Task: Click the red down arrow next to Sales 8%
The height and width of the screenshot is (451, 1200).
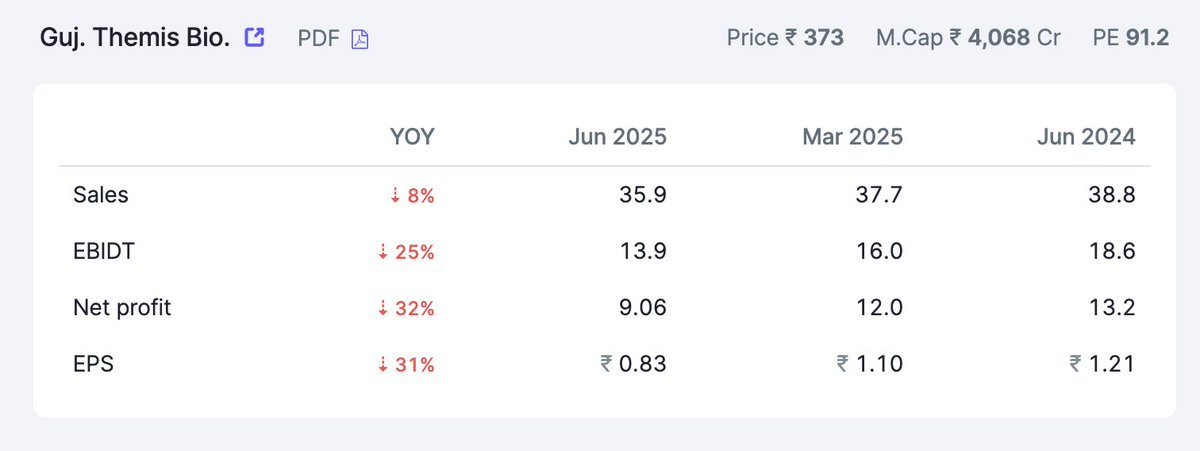Action: (396, 196)
